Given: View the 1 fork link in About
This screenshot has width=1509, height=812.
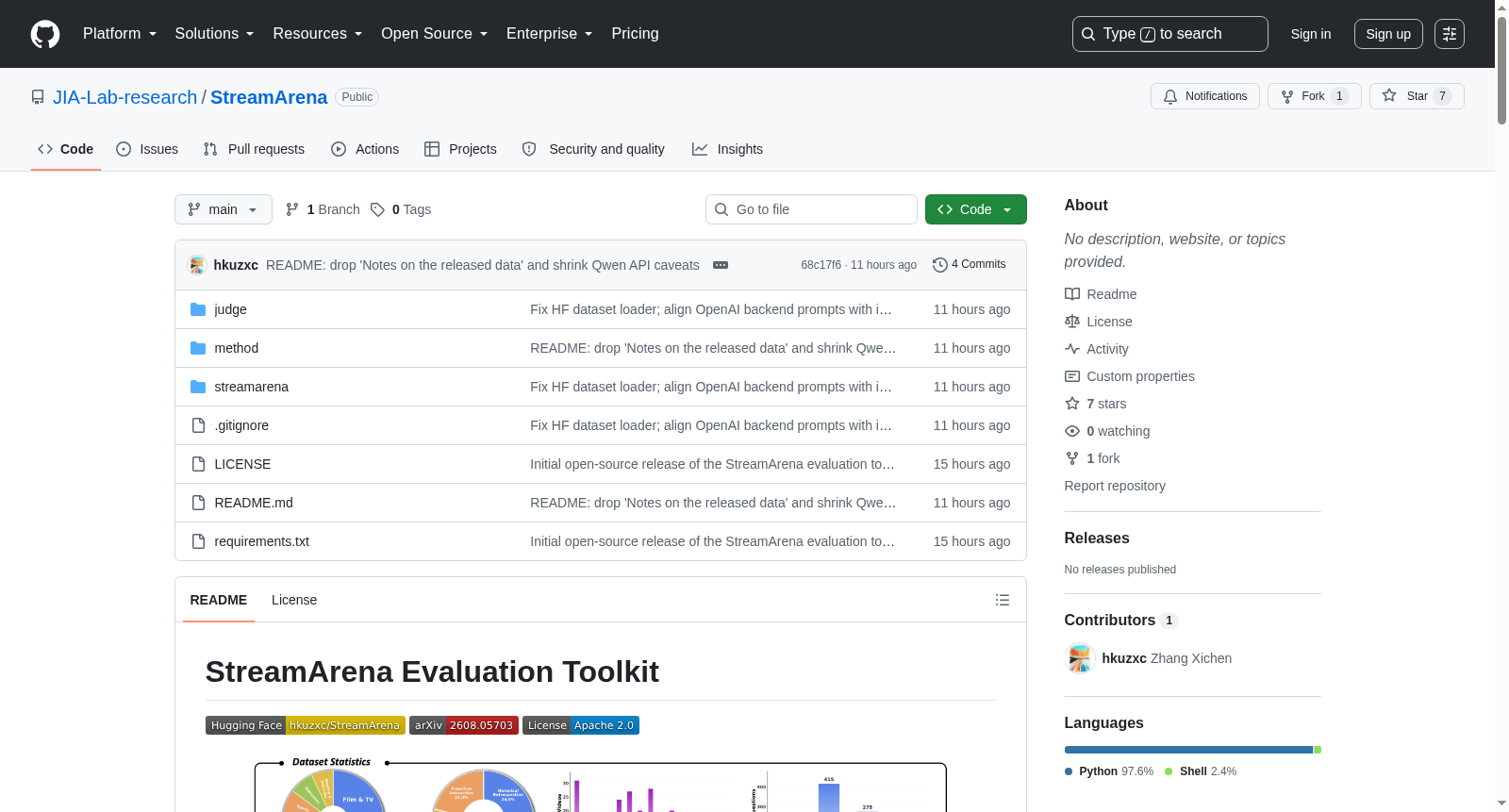Looking at the screenshot, I should [1092, 458].
